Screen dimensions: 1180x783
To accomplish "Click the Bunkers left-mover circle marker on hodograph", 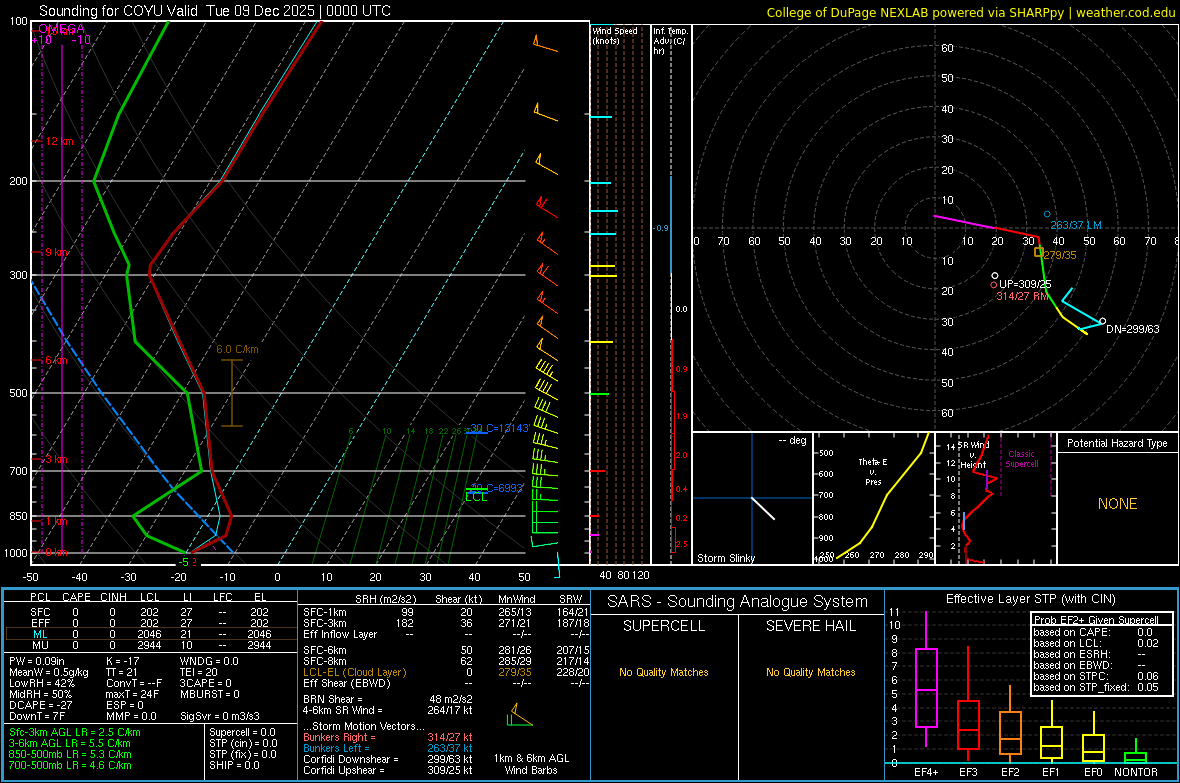I will (x=1047, y=215).
